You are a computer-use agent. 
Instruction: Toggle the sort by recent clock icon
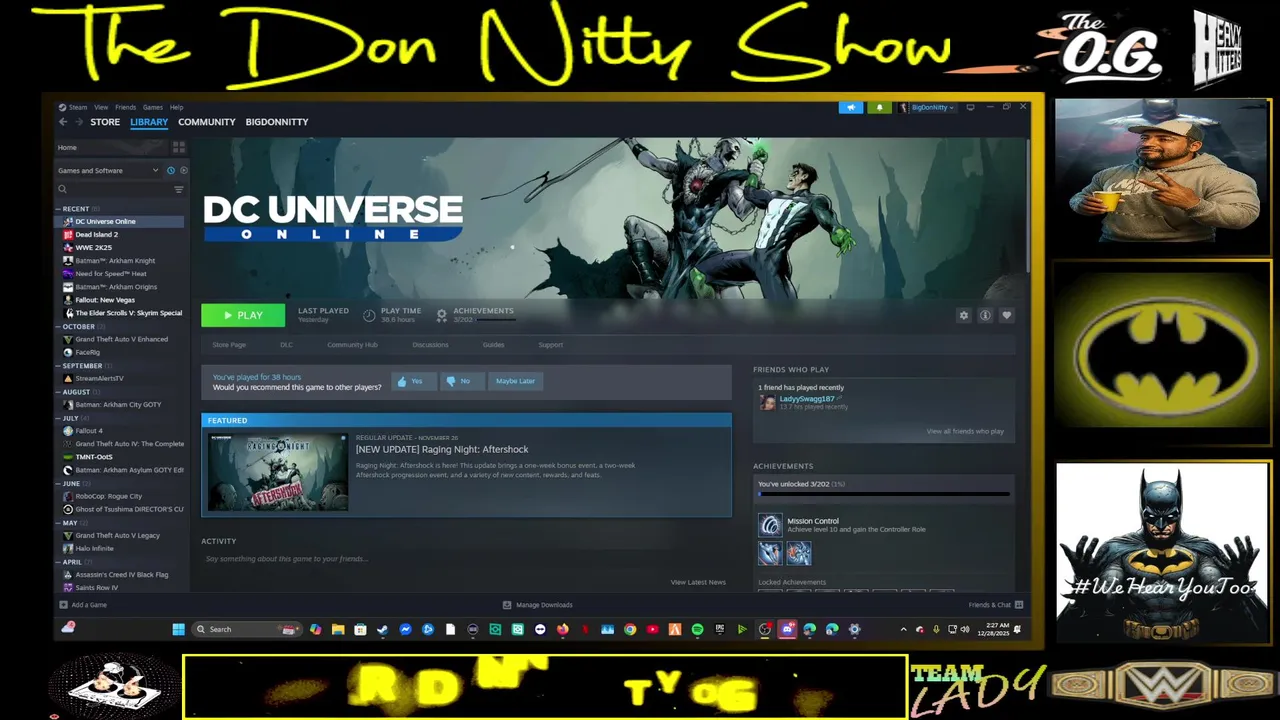(x=171, y=171)
